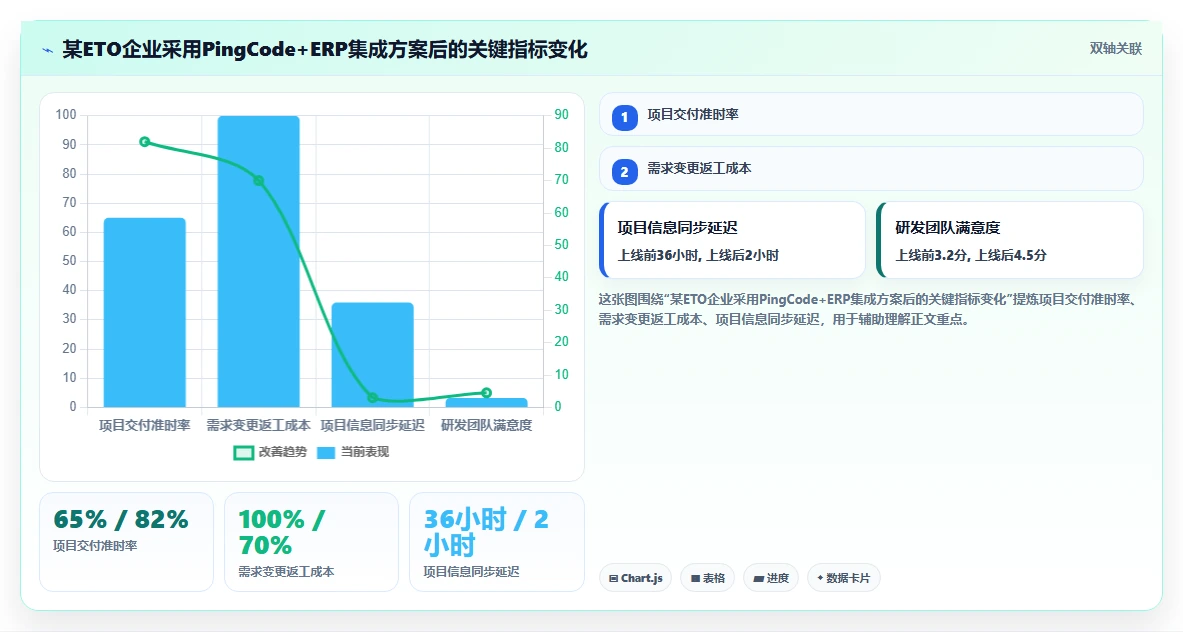This screenshot has width=1183, height=632.
Task: Click the 100% / 70% stat card
Action: [x=312, y=541]
